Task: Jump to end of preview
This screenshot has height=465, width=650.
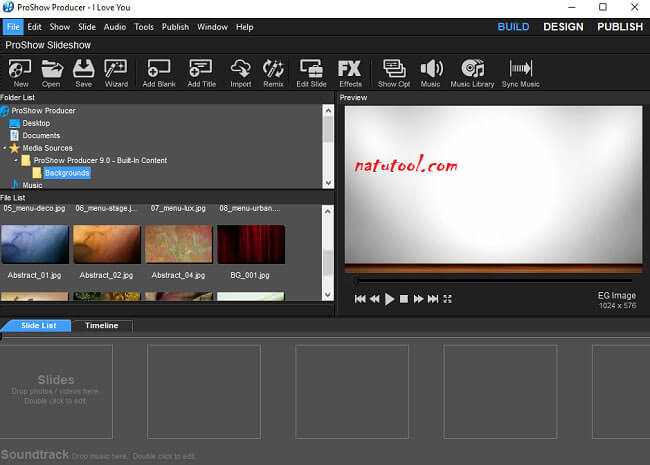Action: coord(433,299)
